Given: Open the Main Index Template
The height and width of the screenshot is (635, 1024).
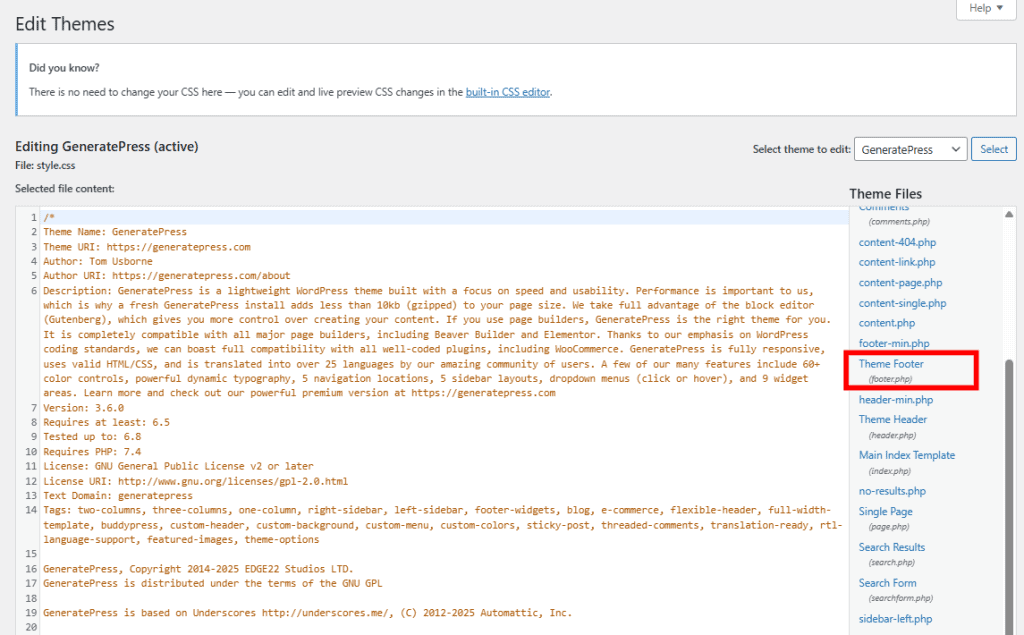Looking at the screenshot, I should (906, 454).
